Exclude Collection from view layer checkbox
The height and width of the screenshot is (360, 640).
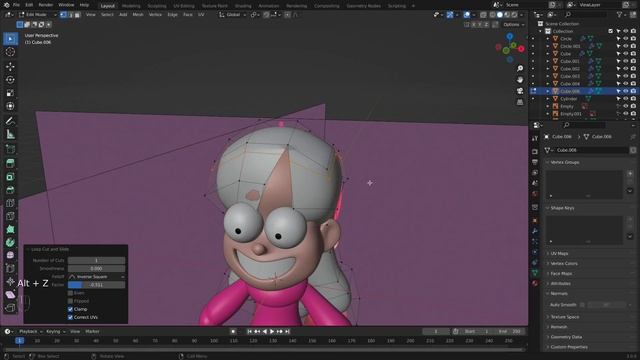point(611,31)
